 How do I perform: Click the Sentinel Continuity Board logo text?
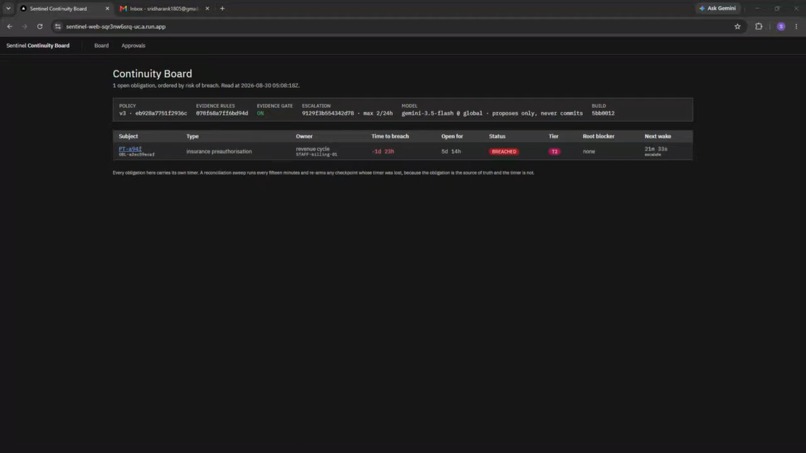tap(38, 45)
